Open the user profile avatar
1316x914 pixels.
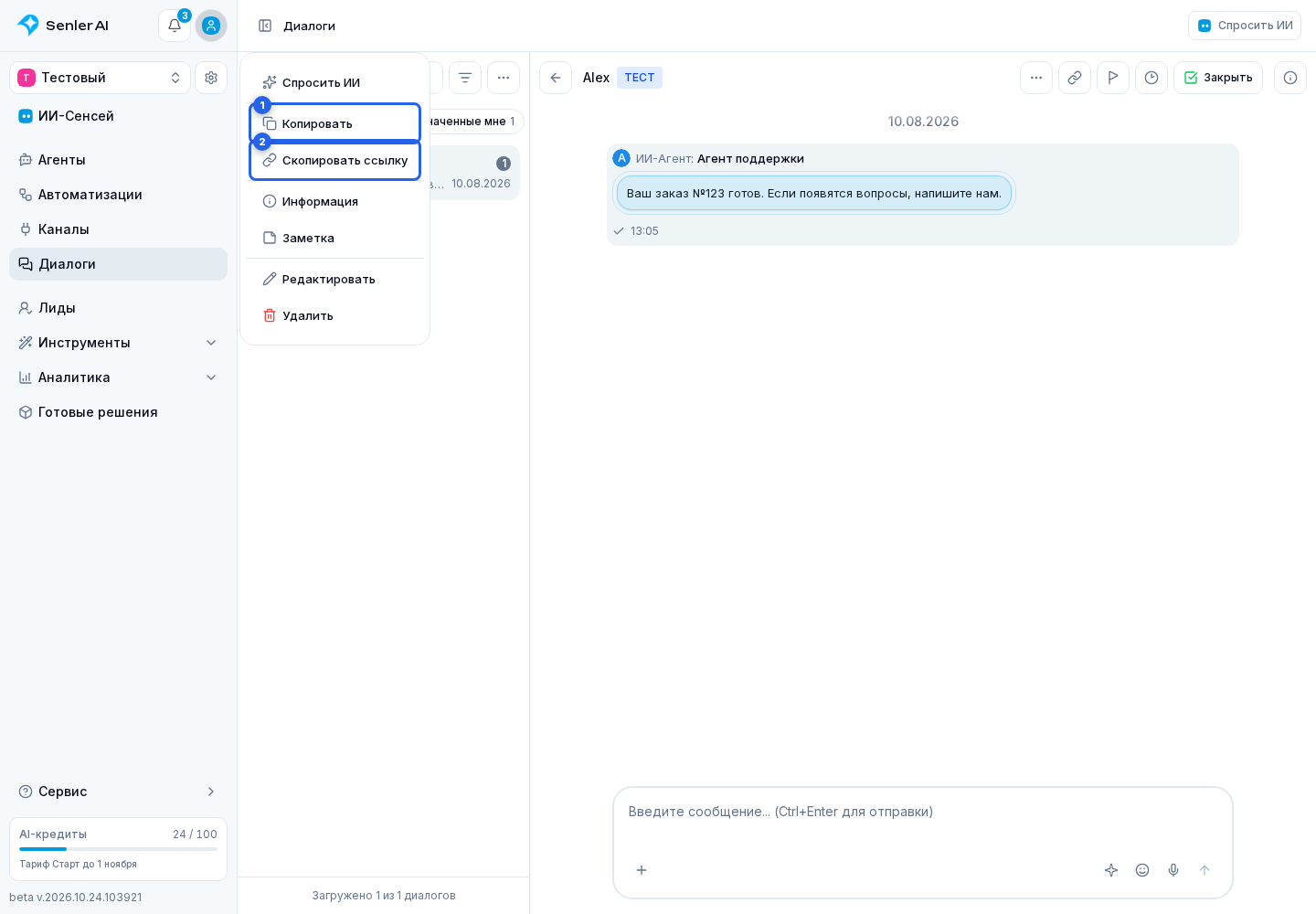[211, 26]
